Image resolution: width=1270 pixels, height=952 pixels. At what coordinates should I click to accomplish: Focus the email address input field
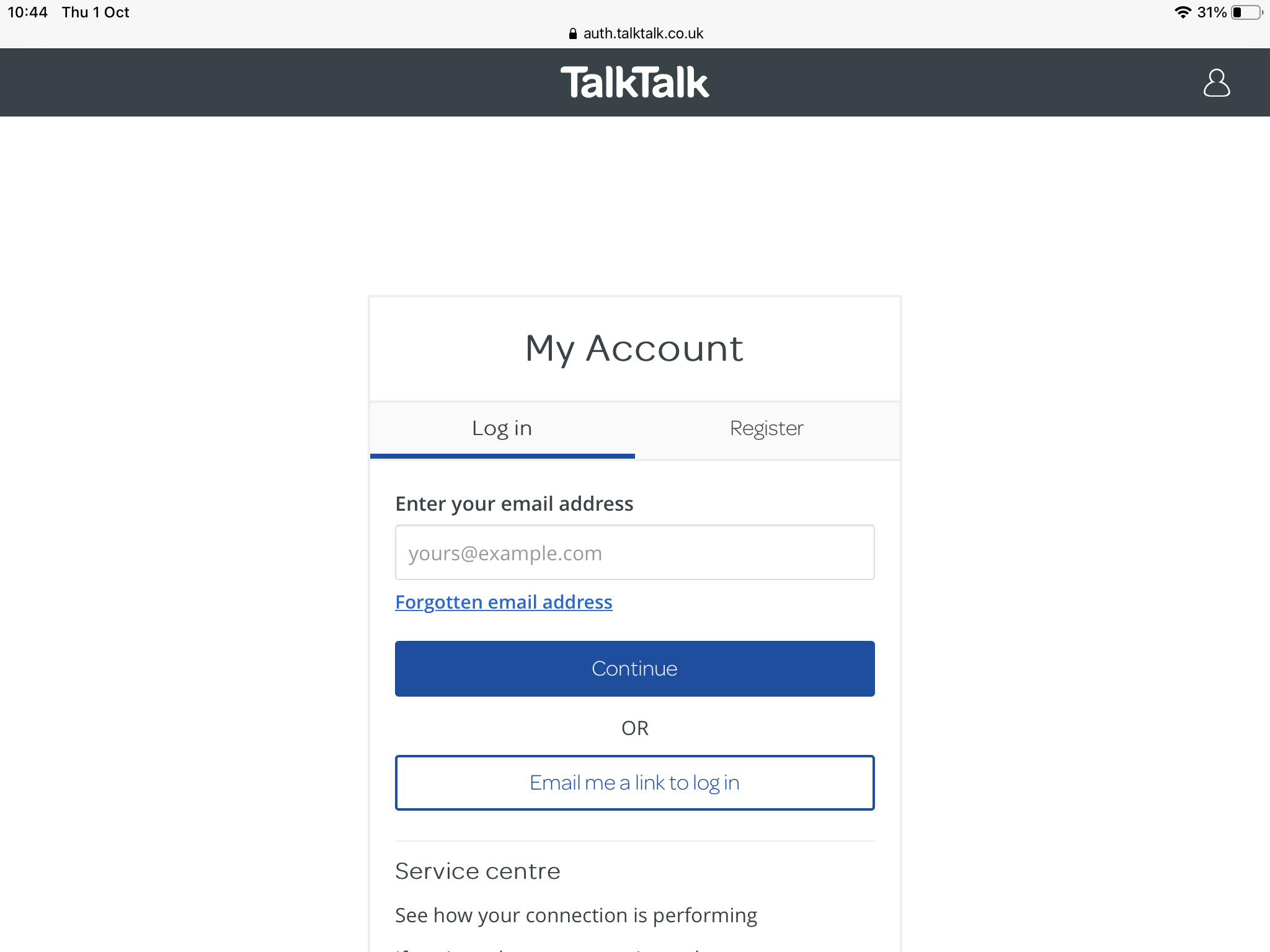click(634, 553)
